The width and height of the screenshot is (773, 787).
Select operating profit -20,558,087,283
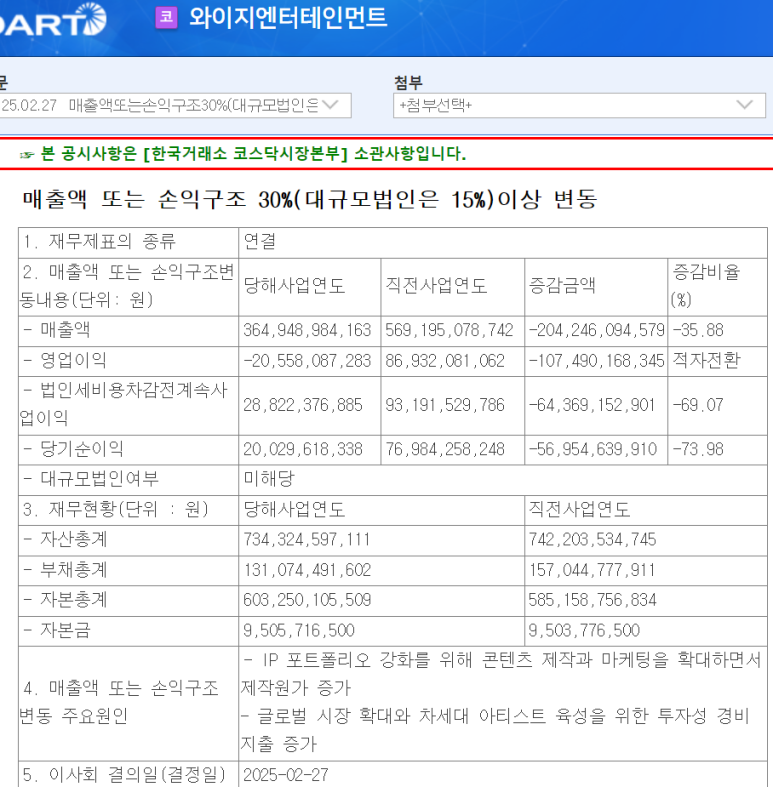[x=307, y=361]
